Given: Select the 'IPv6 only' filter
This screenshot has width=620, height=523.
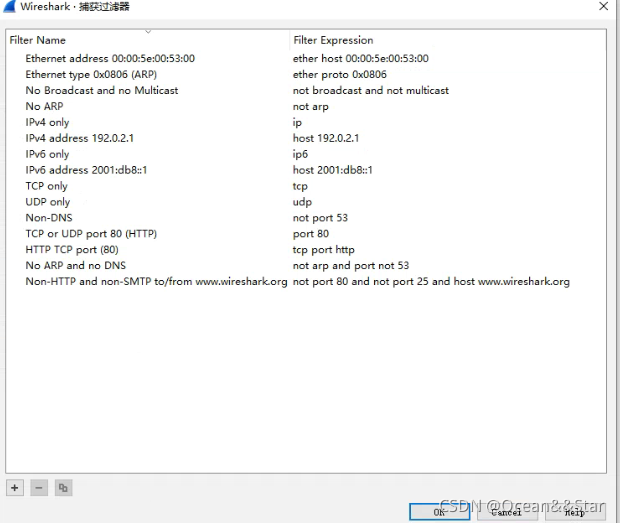Looking at the screenshot, I should pyautogui.click(x=47, y=154).
